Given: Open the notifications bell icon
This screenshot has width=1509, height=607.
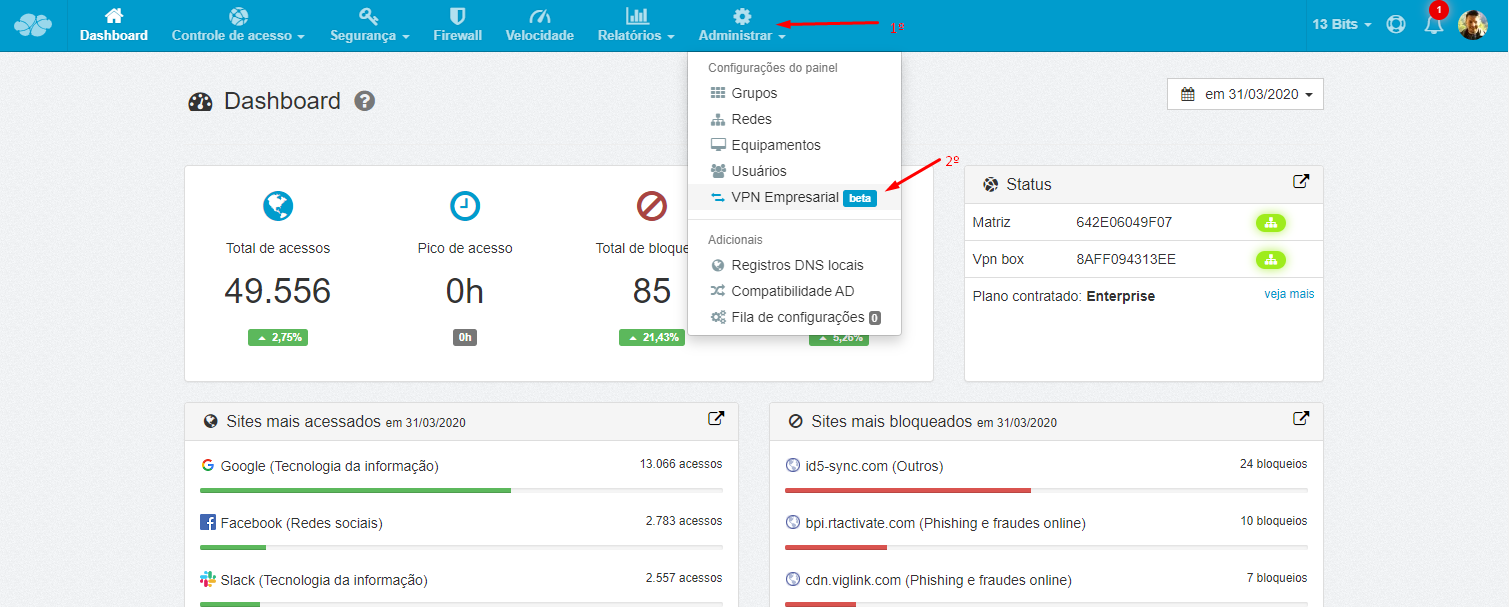Looking at the screenshot, I should pyautogui.click(x=1434, y=24).
